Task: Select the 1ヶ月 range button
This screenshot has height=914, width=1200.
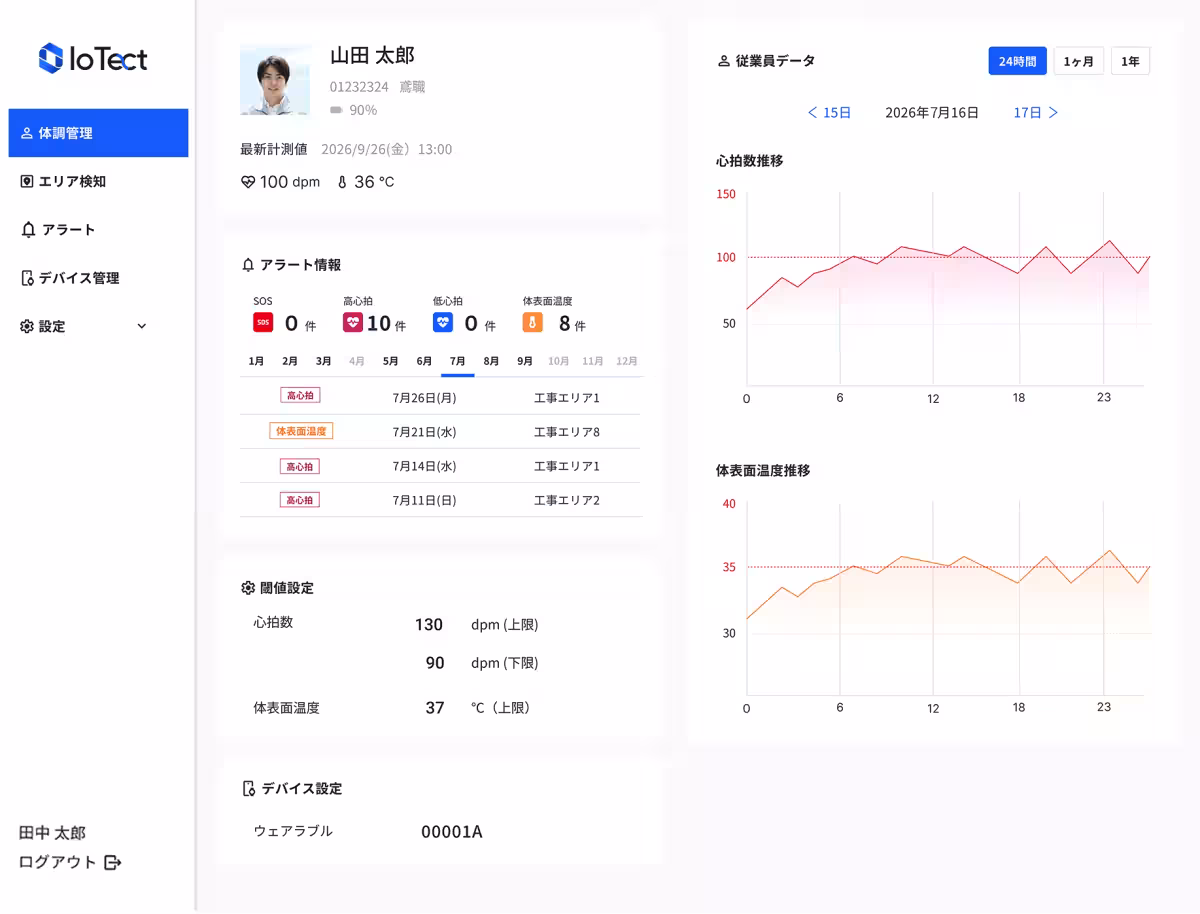Action: coord(1079,61)
